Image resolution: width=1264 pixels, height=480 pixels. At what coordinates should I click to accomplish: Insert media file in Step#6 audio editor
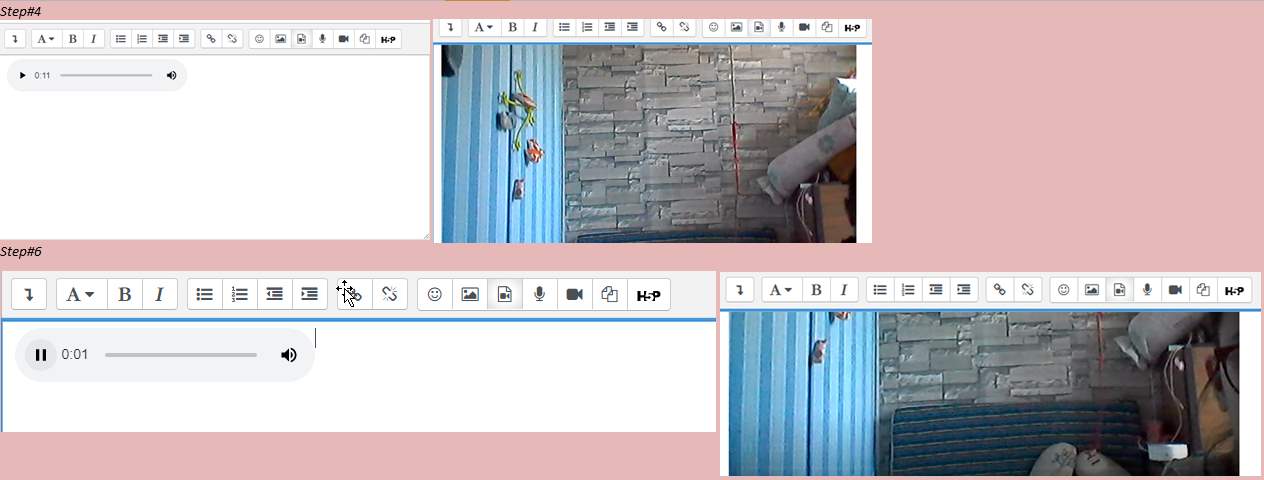[x=505, y=294]
